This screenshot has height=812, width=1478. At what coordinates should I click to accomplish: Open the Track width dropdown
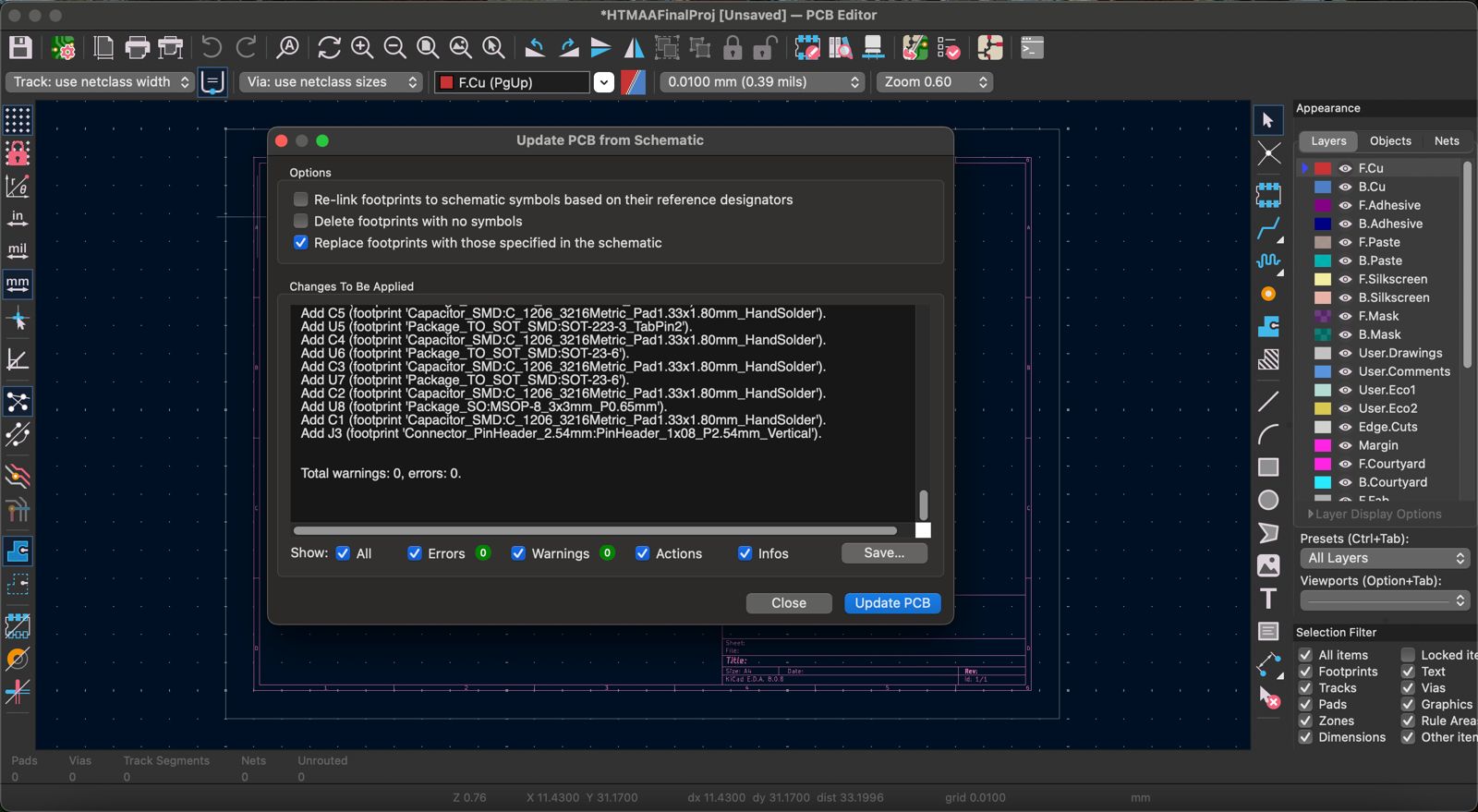point(100,82)
